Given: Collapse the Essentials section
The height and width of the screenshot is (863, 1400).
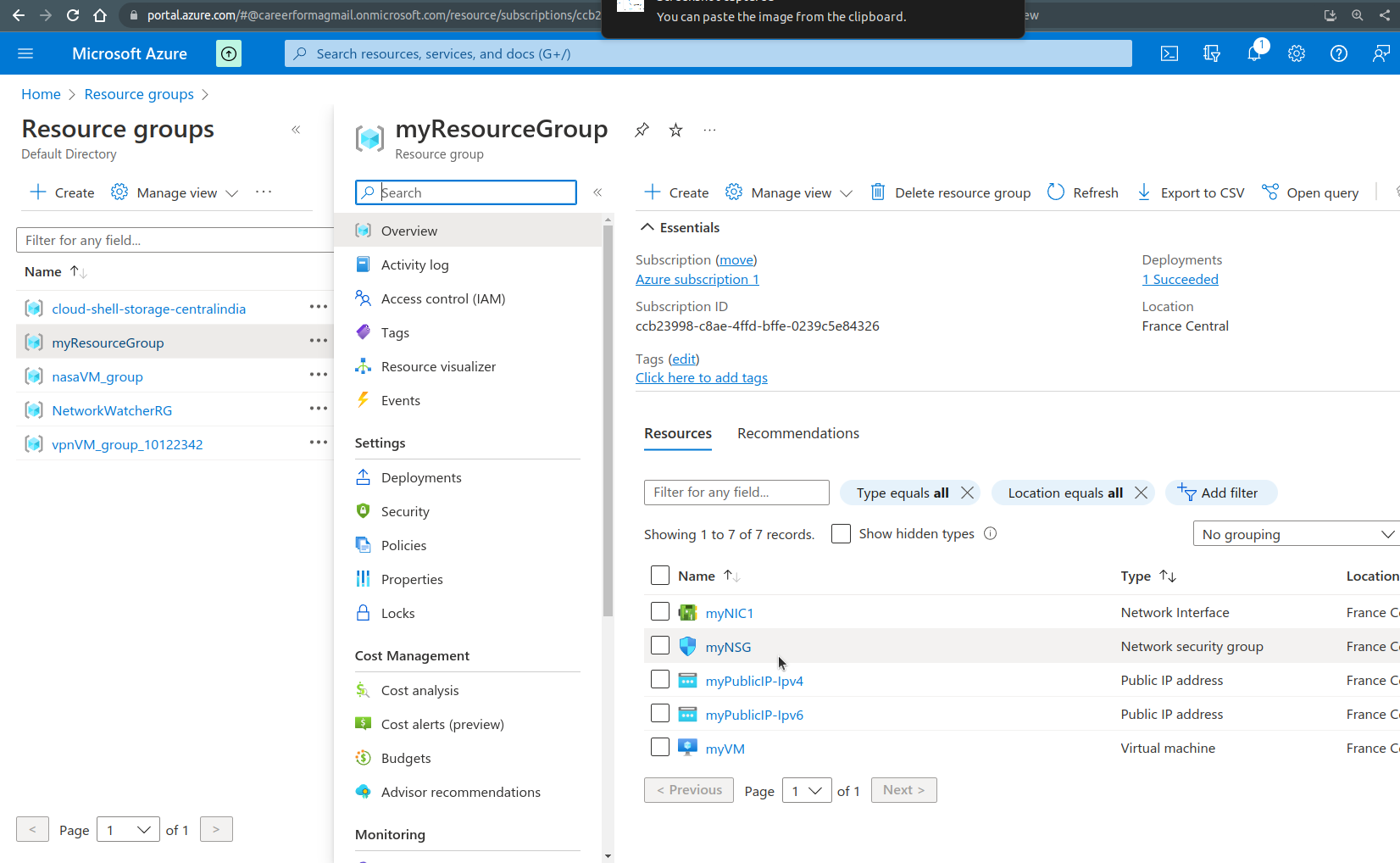Looking at the screenshot, I should point(647,227).
